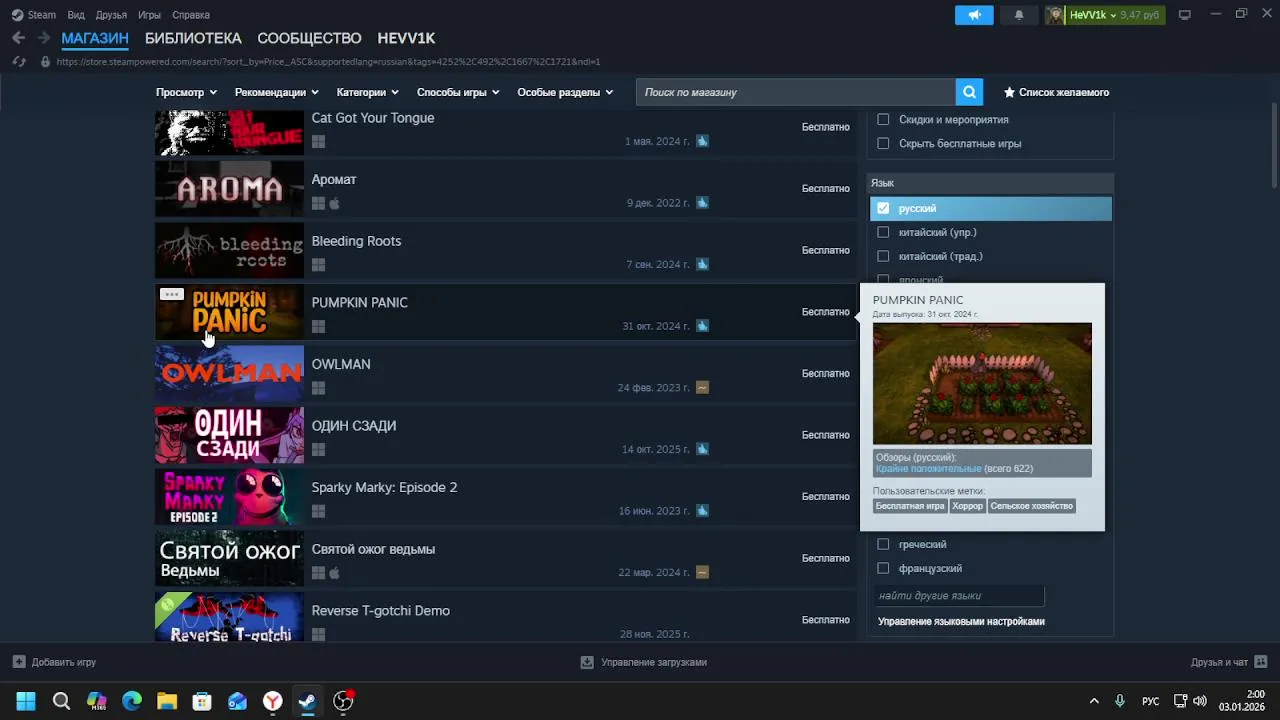The height and width of the screenshot is (720, 1280).
Task: Open the 'Cat Got Your Tongue' game title
Action: point(373,118)
